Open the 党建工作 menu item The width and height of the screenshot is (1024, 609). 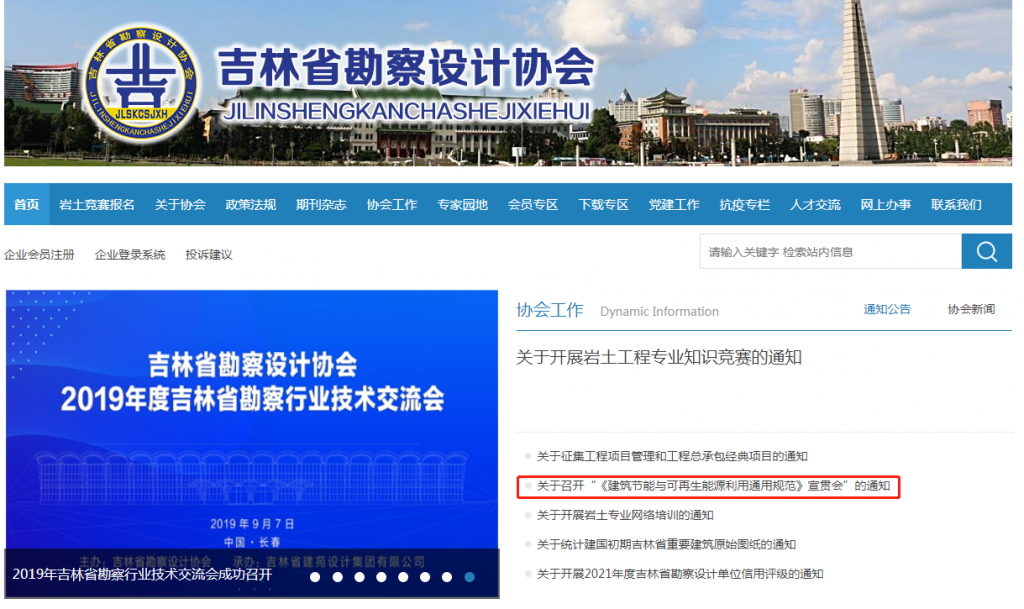pyautogui.click(x=673, y=204)
